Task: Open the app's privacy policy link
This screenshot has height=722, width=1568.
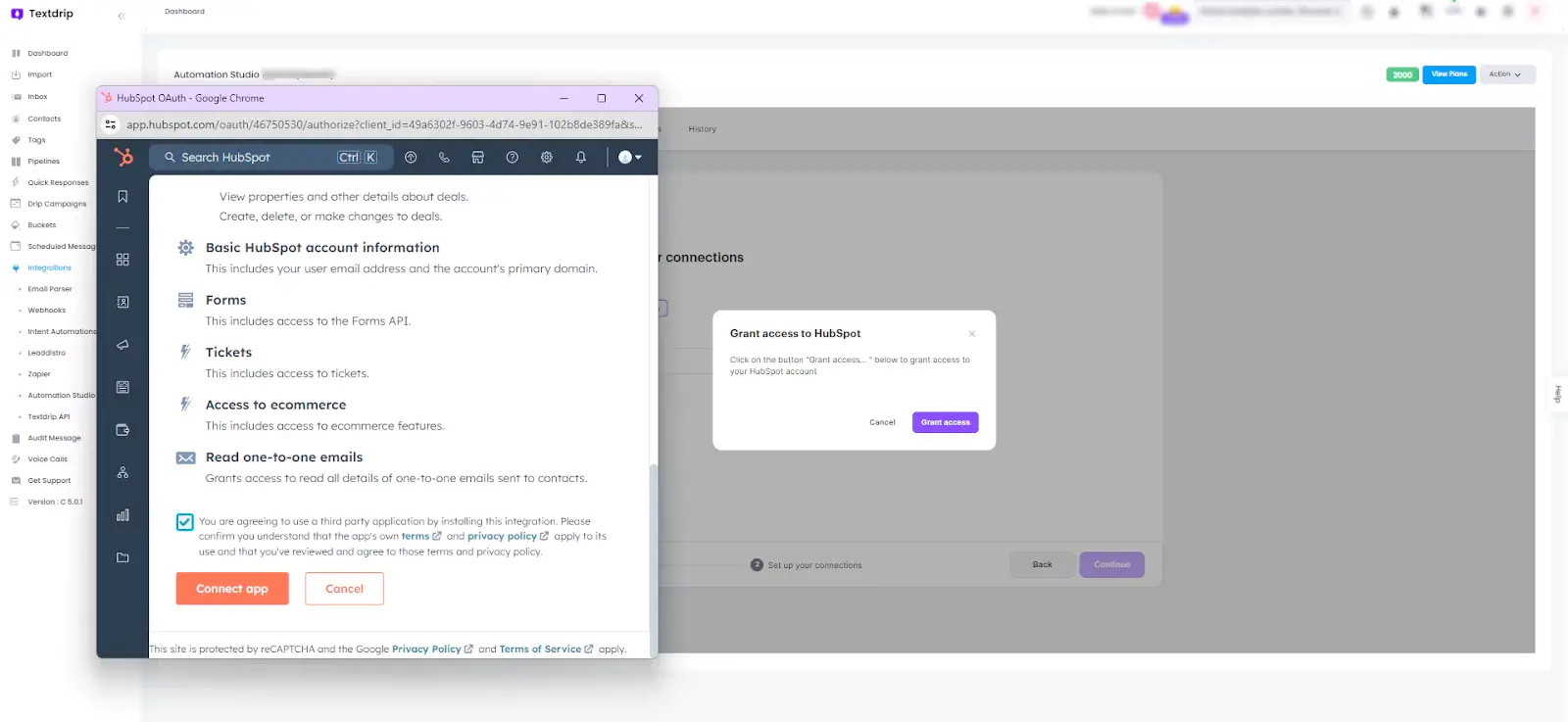Action: (x=508, y=537)
